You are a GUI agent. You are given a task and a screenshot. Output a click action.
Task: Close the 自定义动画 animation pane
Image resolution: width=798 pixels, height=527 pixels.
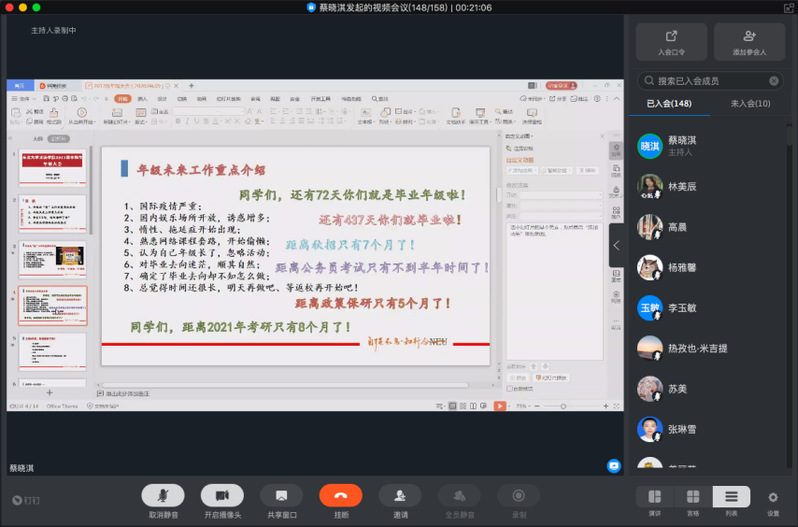[x=602, y=136]
